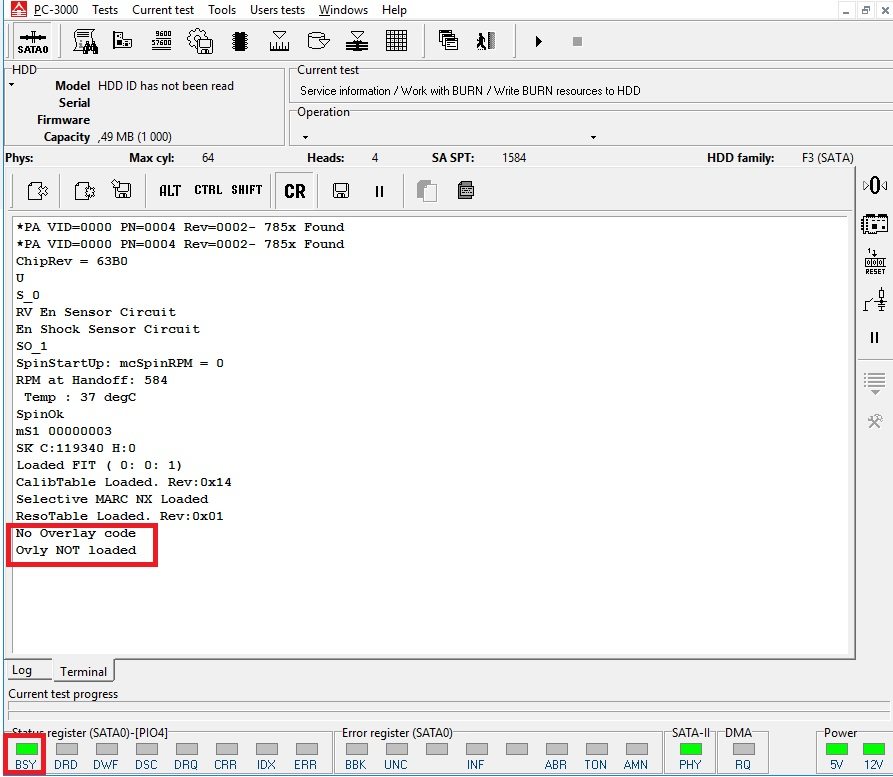Click the RESET icon on right sidebar
This screenshot has width=893, height=777.
coord(875,261)
